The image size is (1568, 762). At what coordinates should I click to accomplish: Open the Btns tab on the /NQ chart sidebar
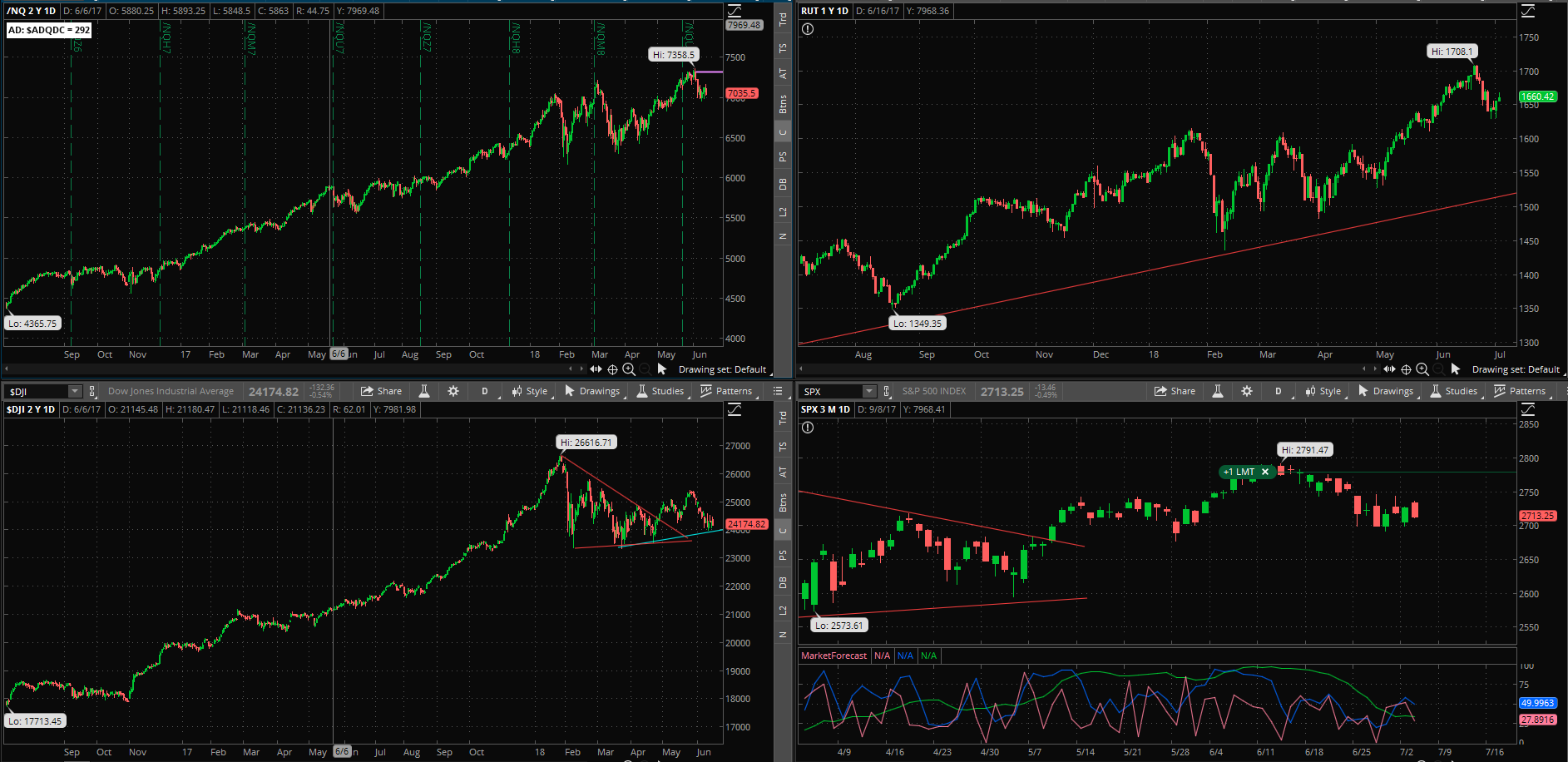click(x=783, y=104)
